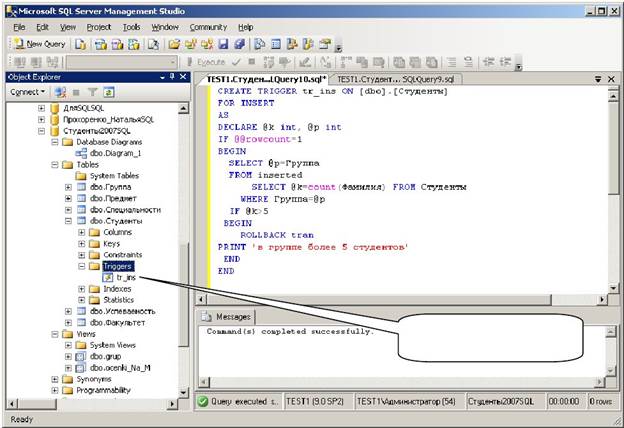Select the dbo.Diagram_1 diagram
Image resolution: width=624 pixels, height=428 pixels.
(x=115, y=153)
